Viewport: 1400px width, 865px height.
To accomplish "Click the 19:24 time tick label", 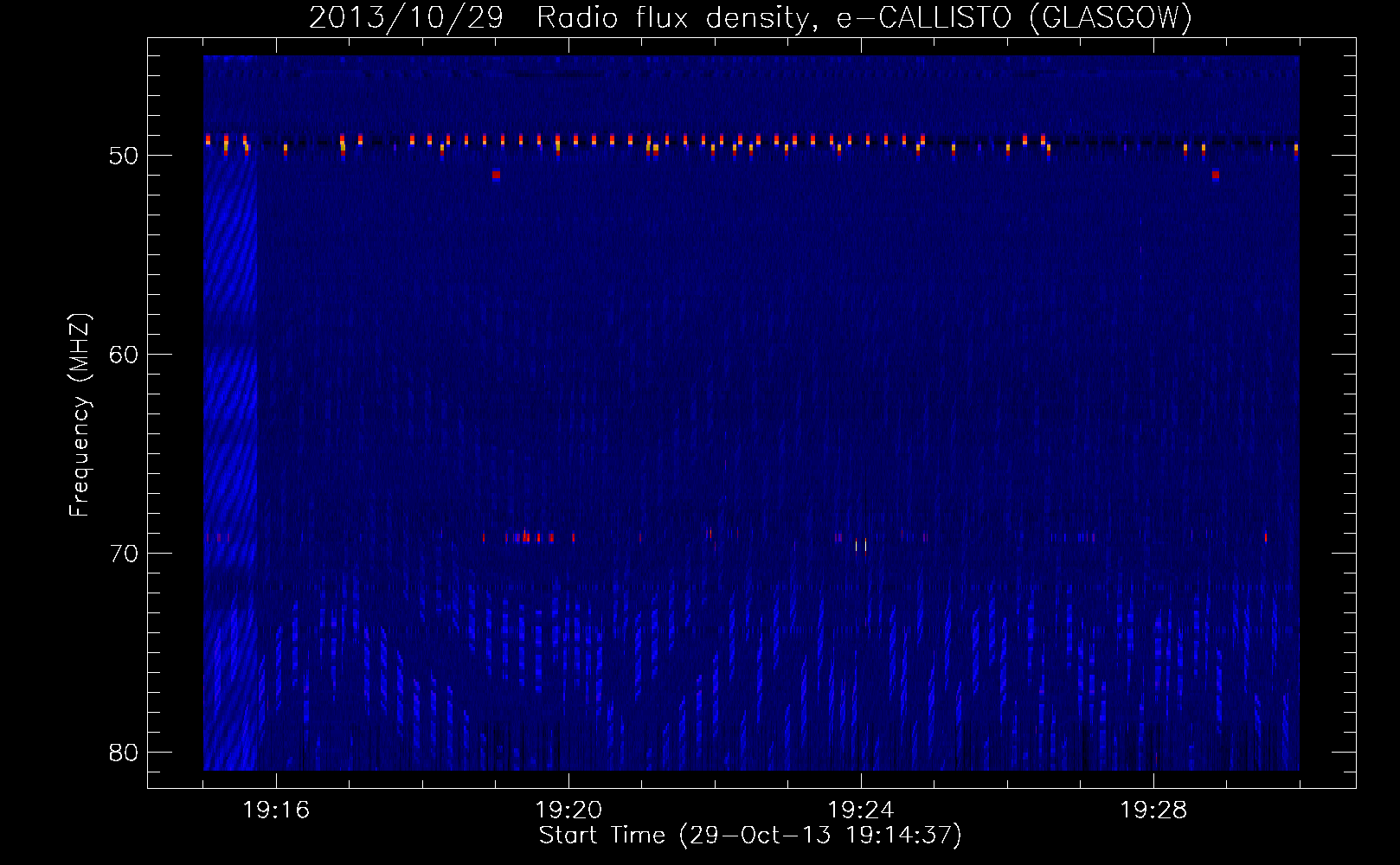I will point(861,811).
